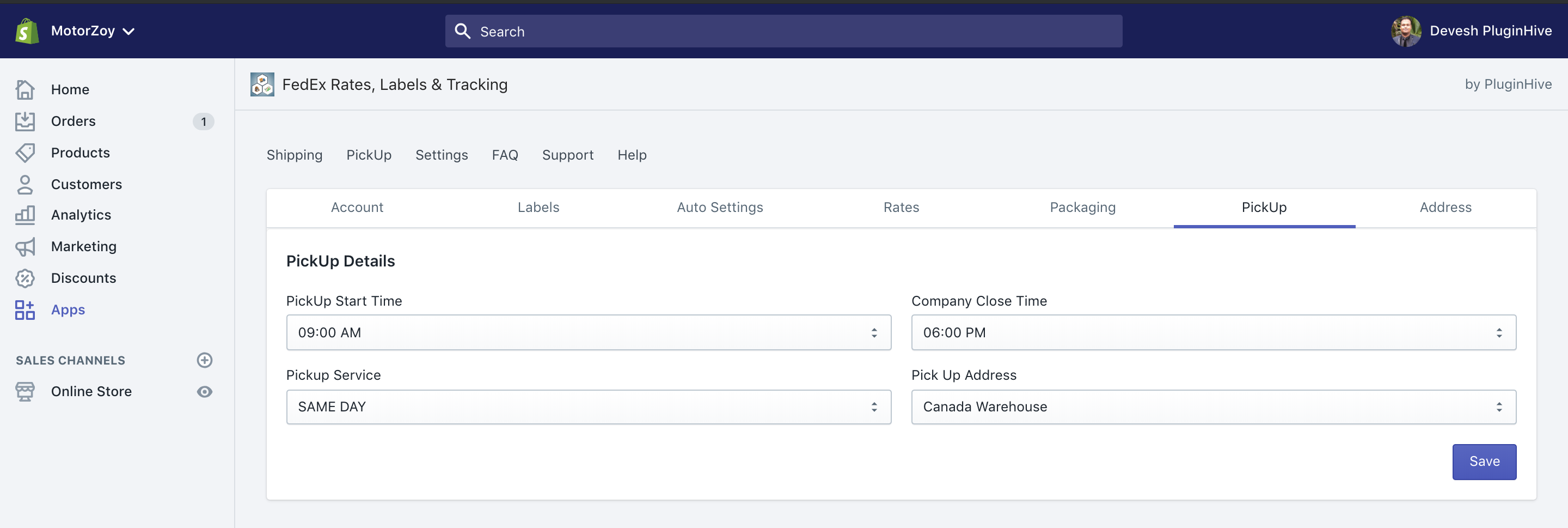Click the Shopify bag logo
1568x528 pixels.
point(27,31)
